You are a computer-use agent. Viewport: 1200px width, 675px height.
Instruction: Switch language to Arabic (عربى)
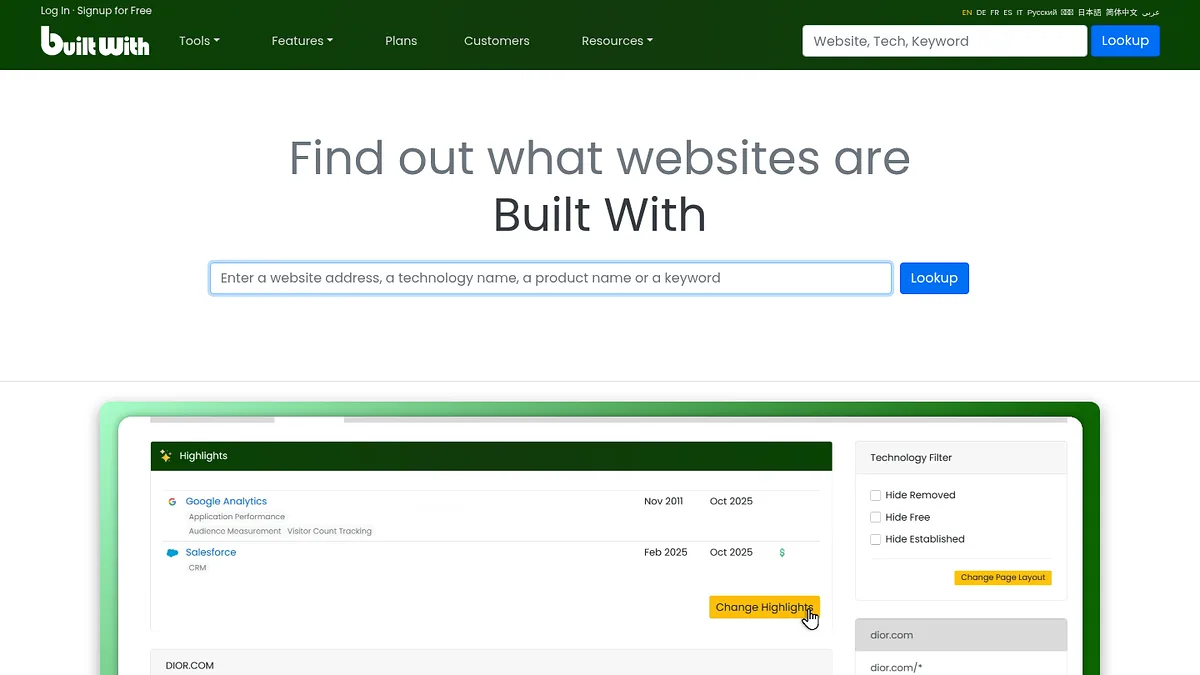click(1151, 13)
